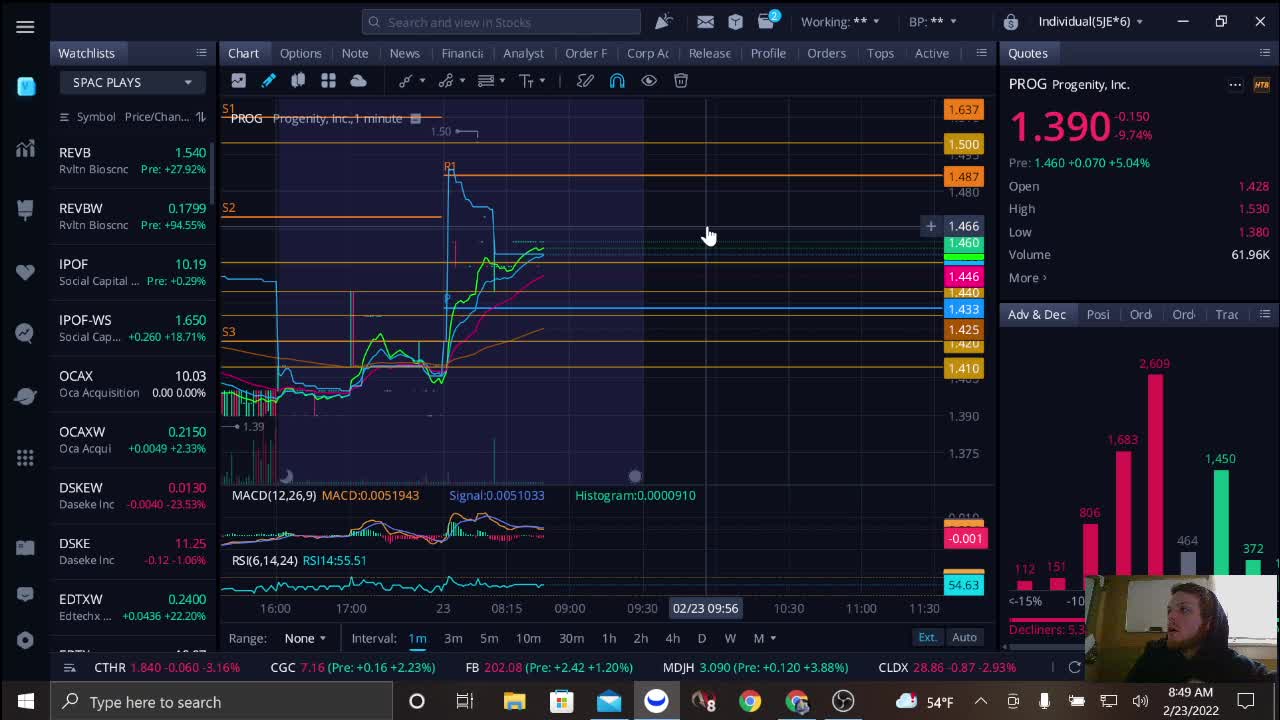Switch to the Profile tab
Image resolution: width=1280 pixels, height=720 pixels.
[x=768, y=53]
